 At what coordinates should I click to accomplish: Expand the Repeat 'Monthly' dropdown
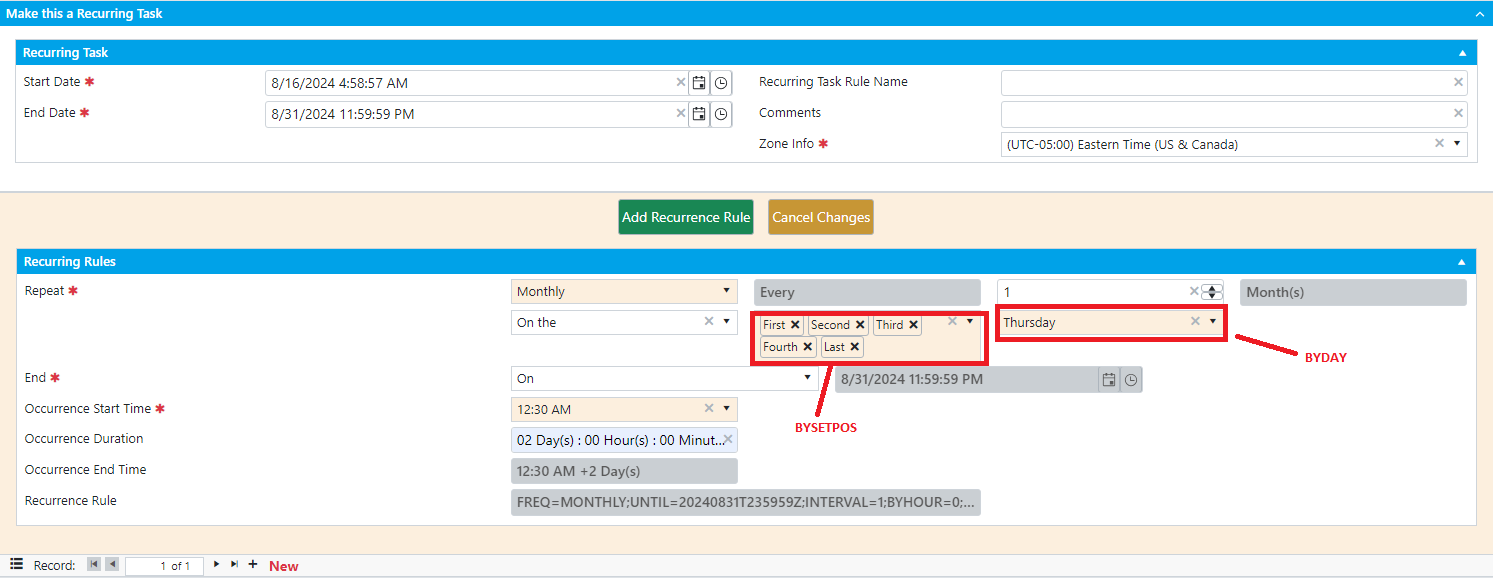[726, 291]
